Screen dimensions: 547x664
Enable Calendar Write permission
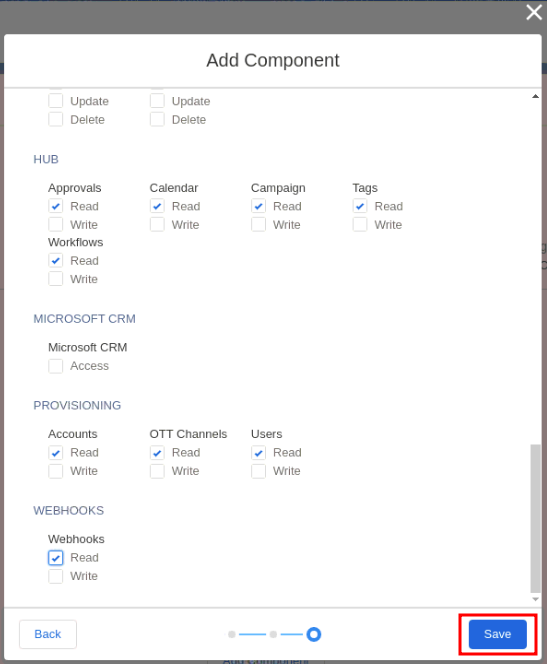click(x=157, y=224)
